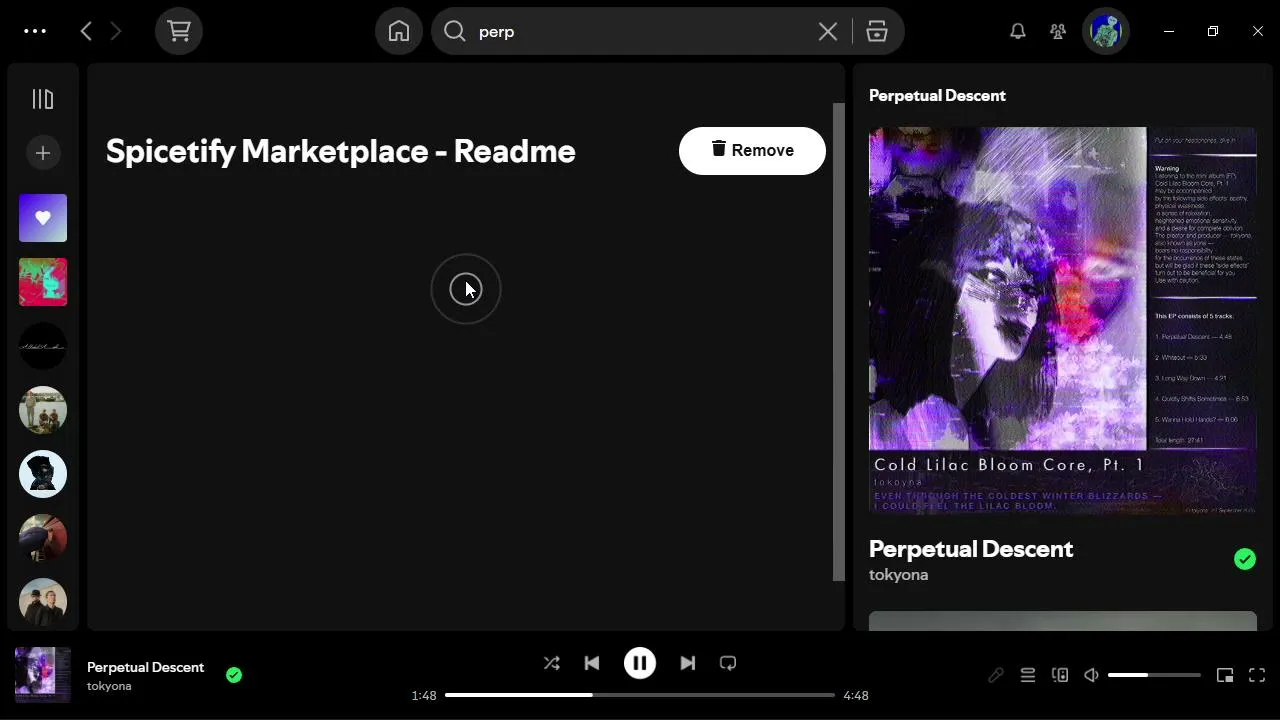Viewport: 1280px width, 720px height.
Task: Toggle repeat mode
Action: [x=728, y=663]
